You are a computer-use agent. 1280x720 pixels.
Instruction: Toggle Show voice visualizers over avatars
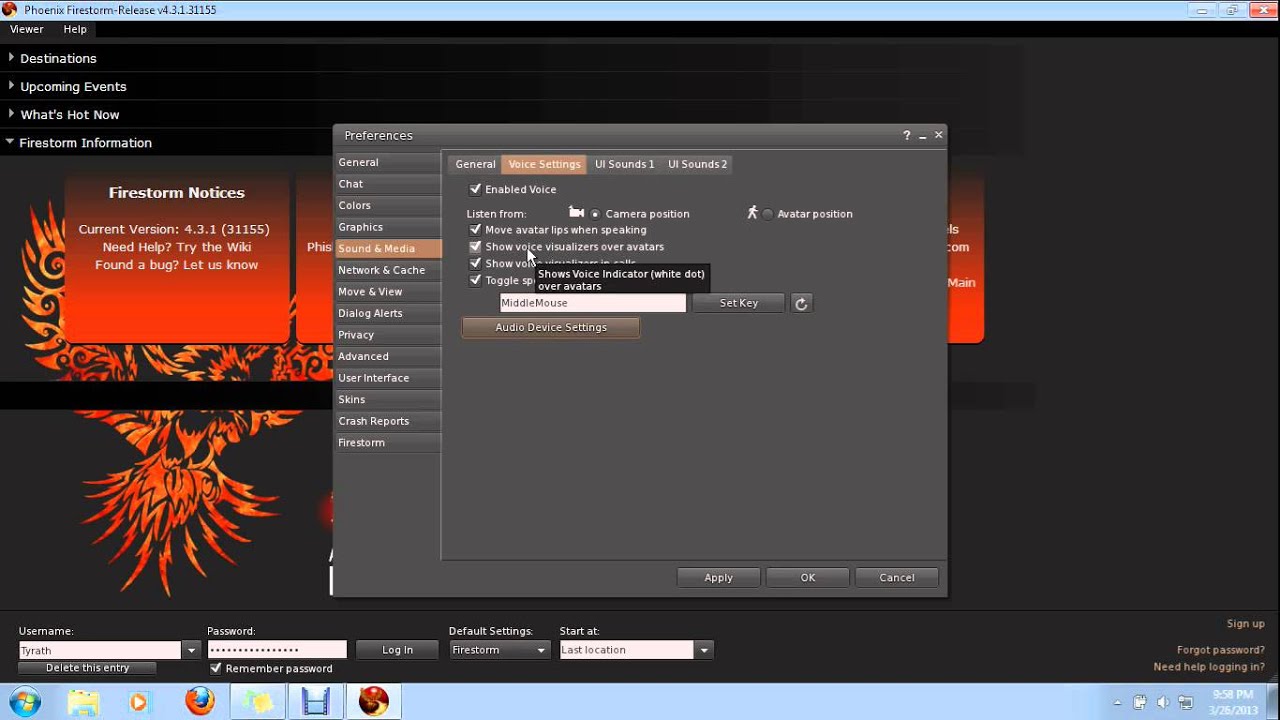pos(475,246)
